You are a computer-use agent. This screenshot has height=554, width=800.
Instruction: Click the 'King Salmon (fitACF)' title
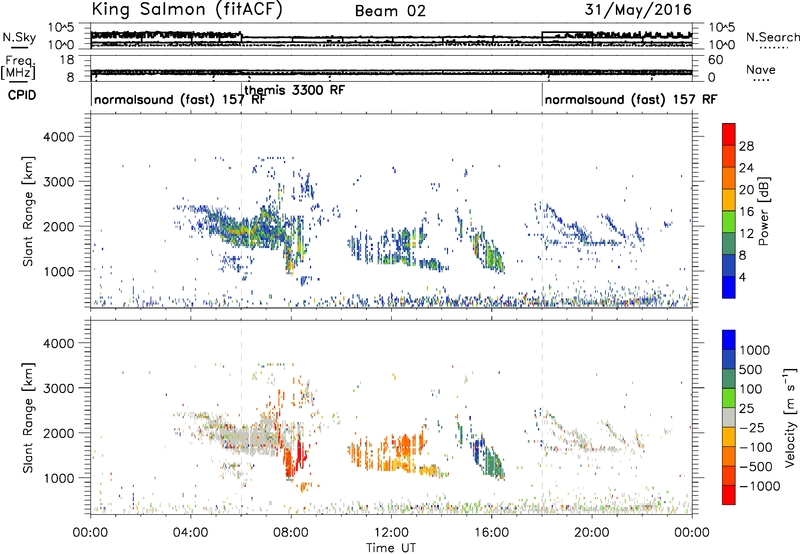[x=187, y=9]
